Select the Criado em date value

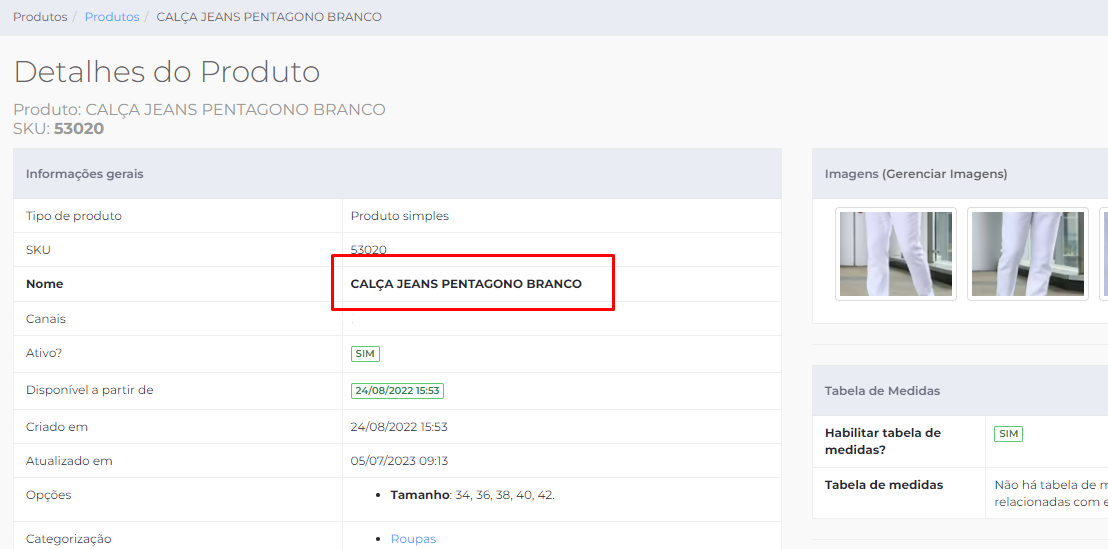(x=399, y=427)
